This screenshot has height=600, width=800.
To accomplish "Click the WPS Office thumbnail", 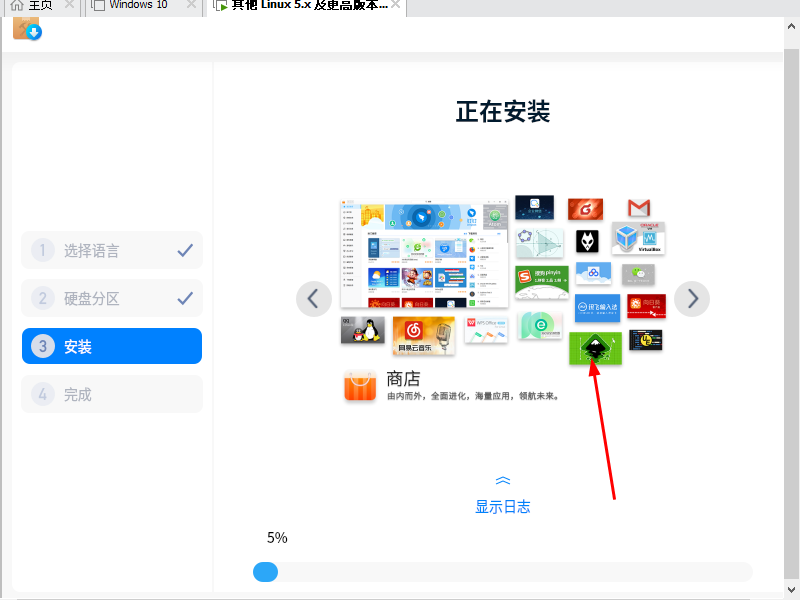I will 486,330.
